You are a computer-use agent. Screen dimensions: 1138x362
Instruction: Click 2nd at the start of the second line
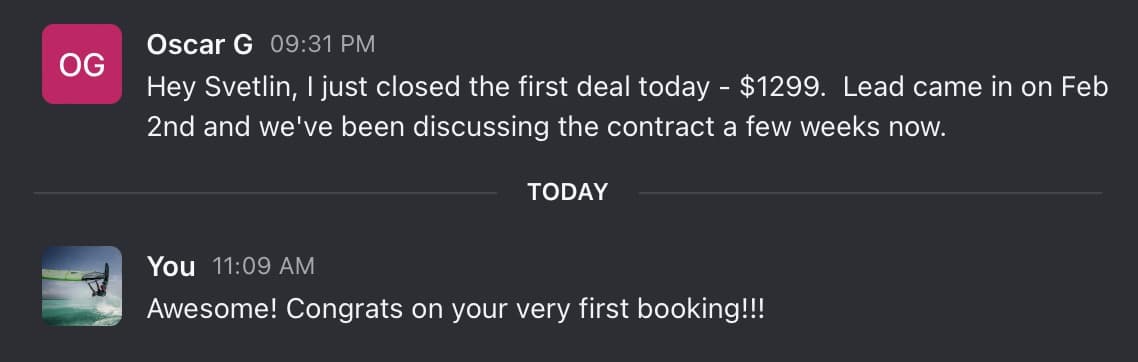point(172,128)
